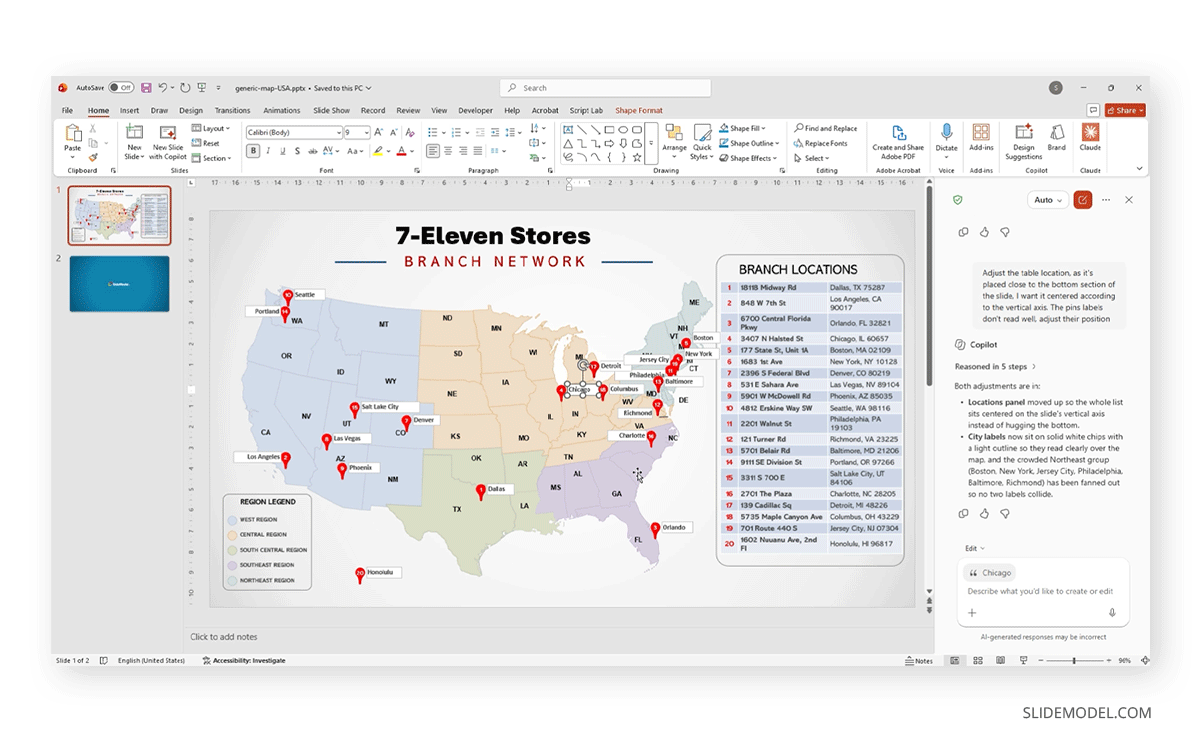Click New Slide with Copilot

[169, 141]
